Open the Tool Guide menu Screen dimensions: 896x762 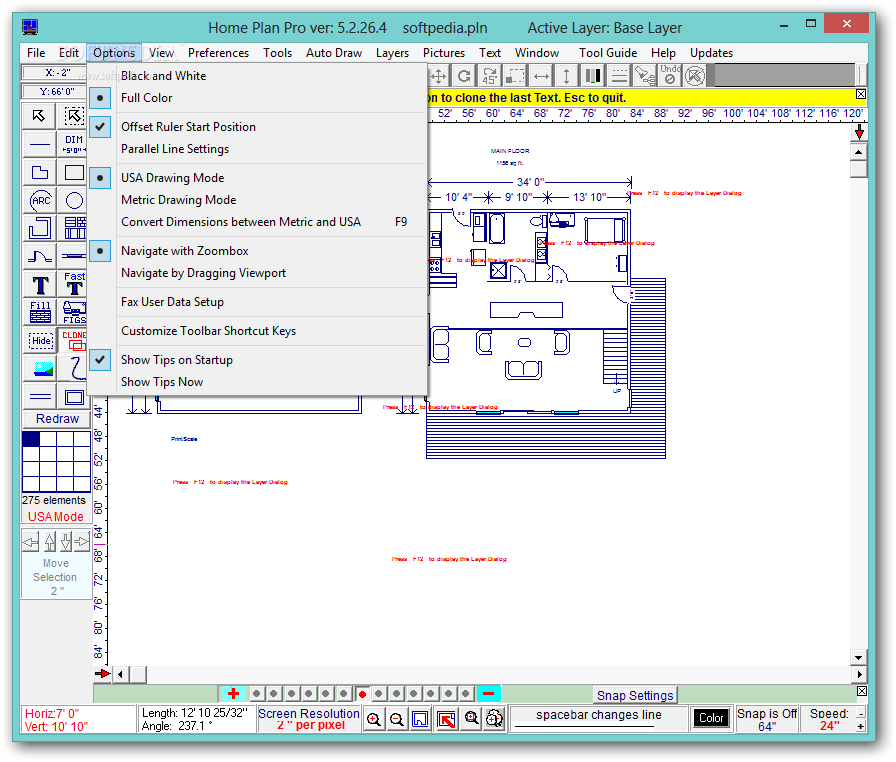tap(608, 53)
